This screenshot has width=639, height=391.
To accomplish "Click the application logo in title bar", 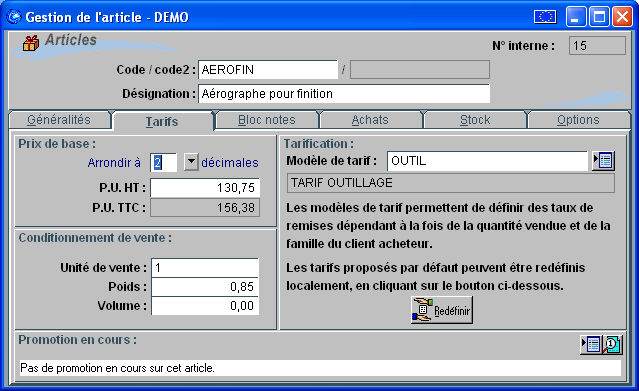I will click(14, 17).
